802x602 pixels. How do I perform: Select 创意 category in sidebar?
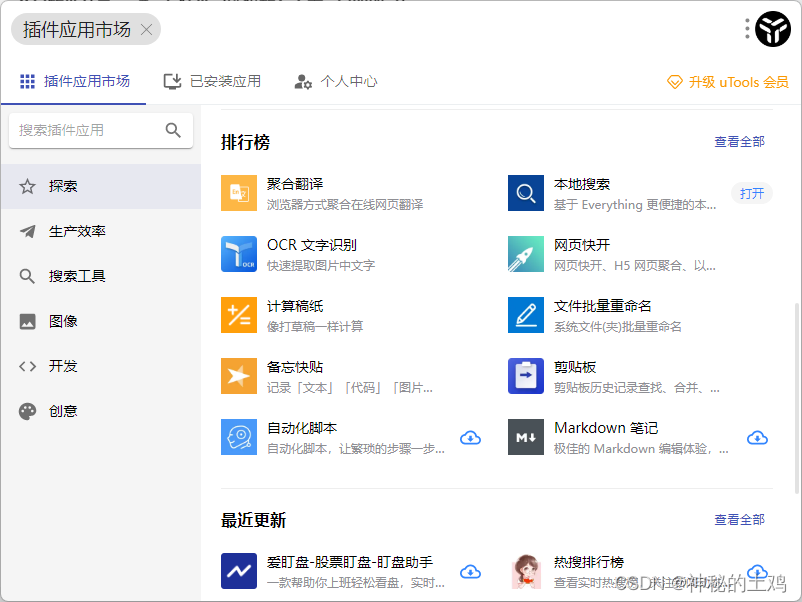(x=101, y=411)
